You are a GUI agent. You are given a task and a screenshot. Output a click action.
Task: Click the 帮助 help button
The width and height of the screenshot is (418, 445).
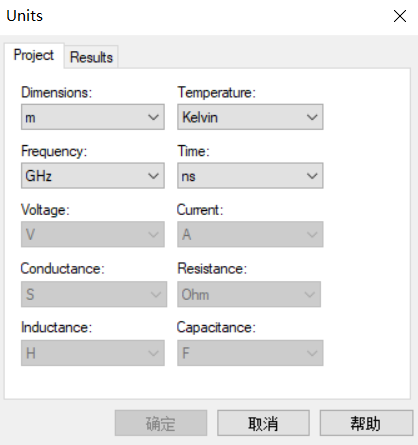point(366,423)
